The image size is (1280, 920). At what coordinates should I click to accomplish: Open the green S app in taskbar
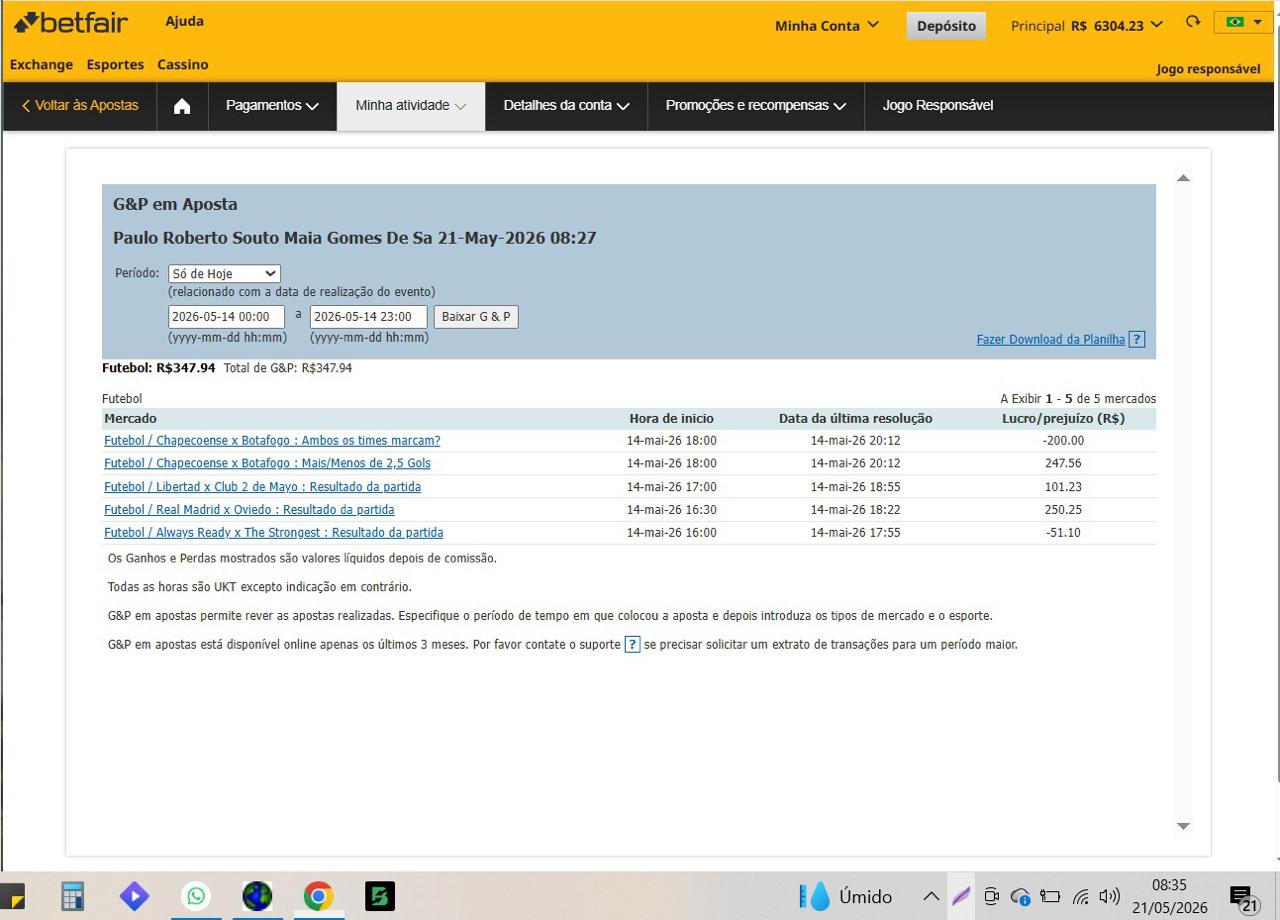point(379,896)
